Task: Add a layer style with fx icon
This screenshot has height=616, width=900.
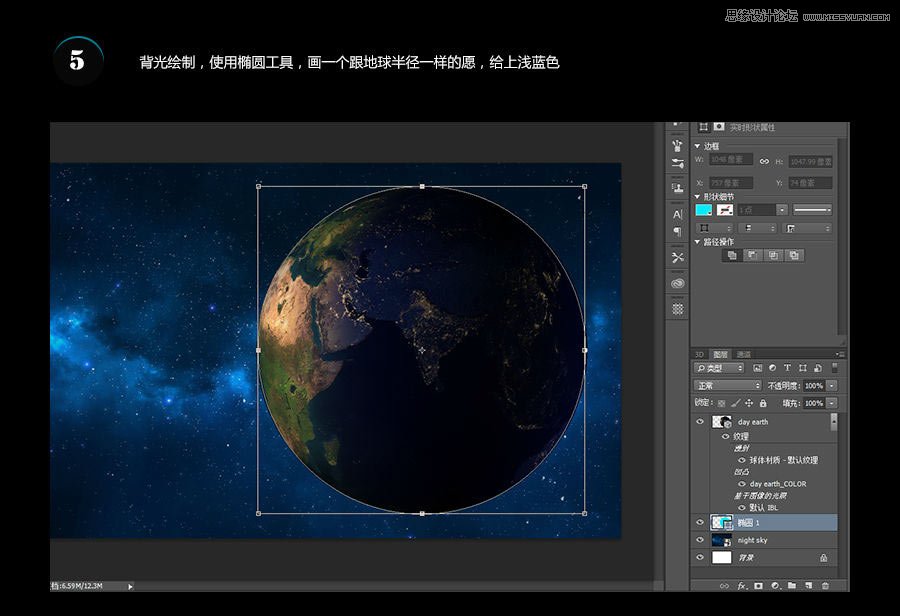Action: pos(742,586)
